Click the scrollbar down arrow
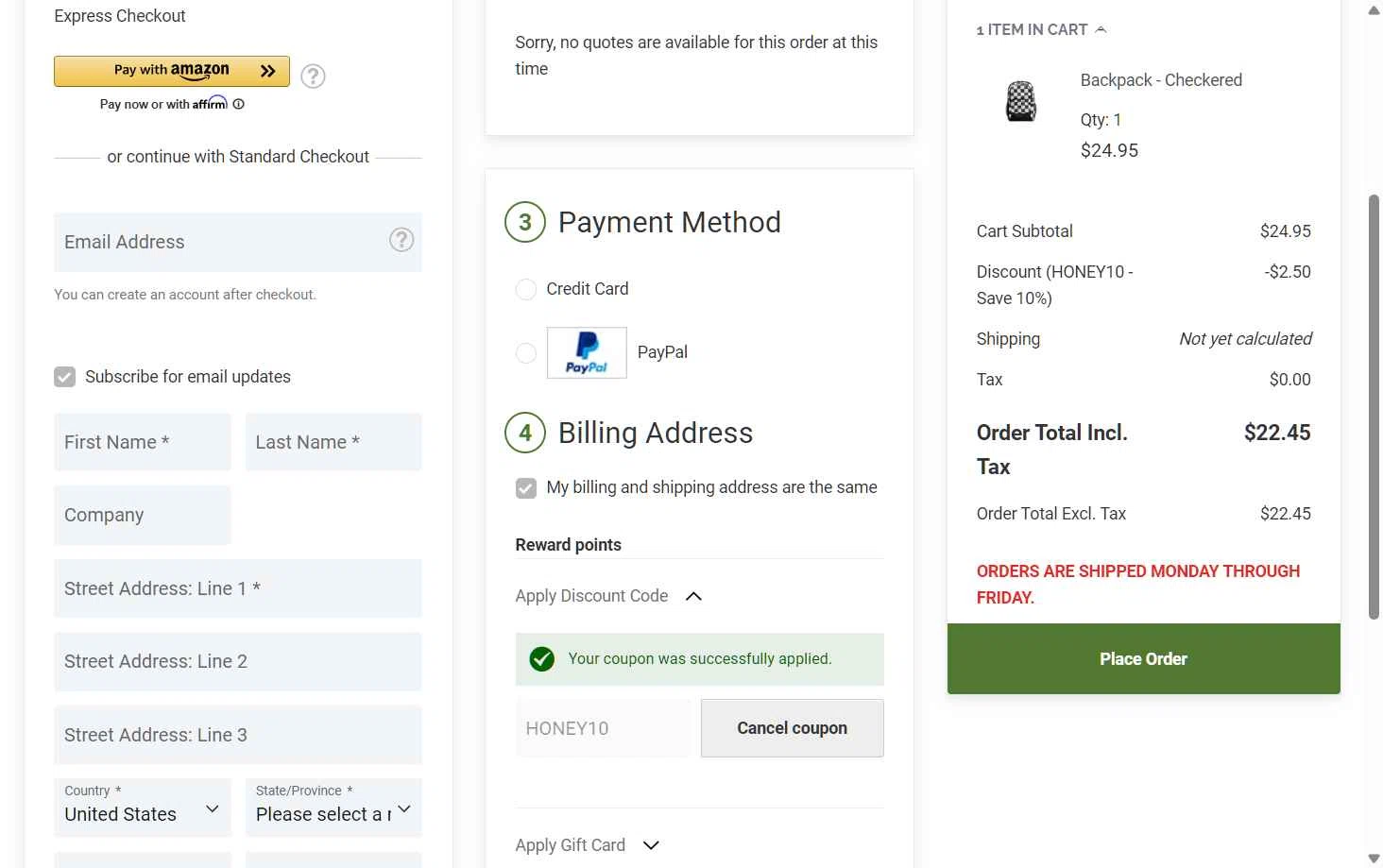 click(x=1374, y=859)
